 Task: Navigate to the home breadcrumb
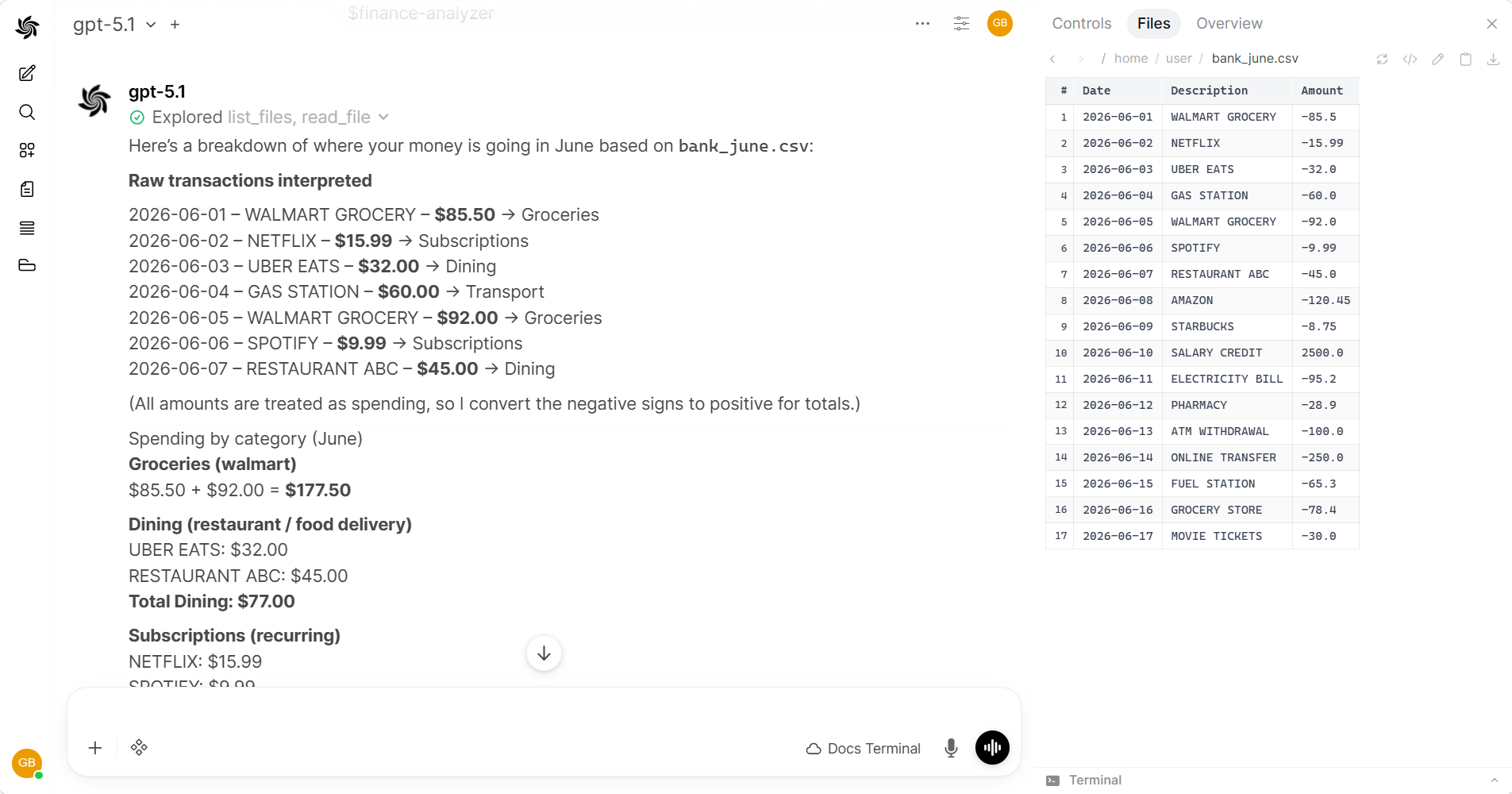[1131, 59]
